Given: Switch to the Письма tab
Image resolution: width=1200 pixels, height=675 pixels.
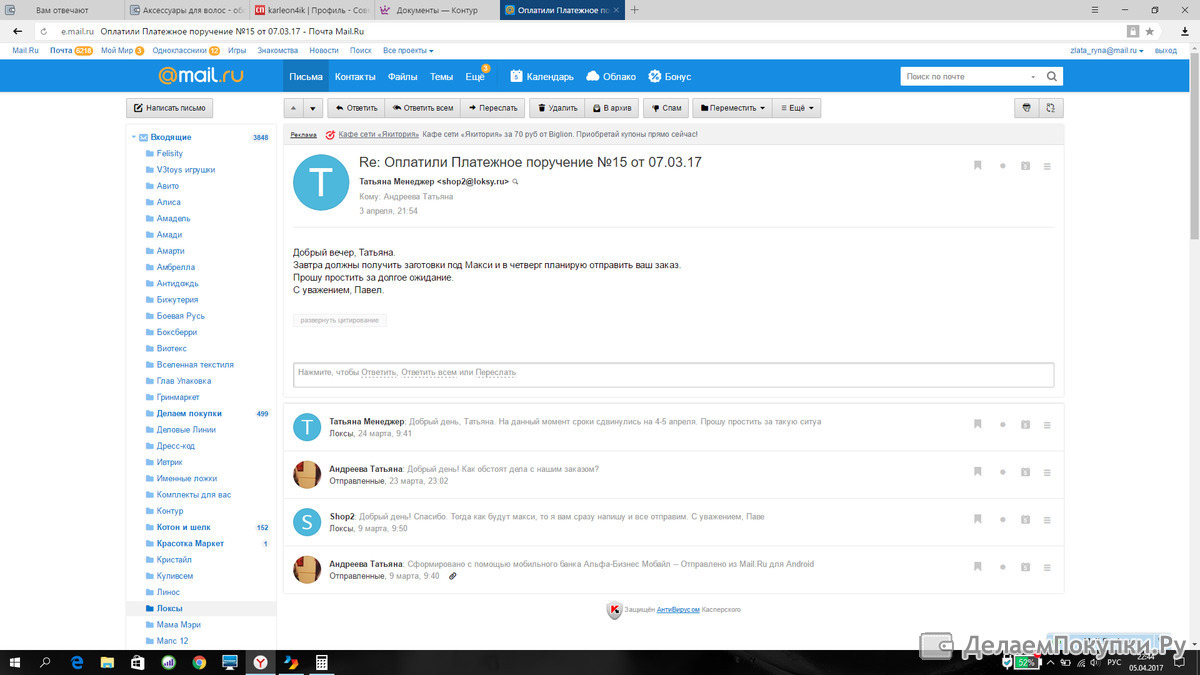Looking at the screenshot, I should pos(306,77).
